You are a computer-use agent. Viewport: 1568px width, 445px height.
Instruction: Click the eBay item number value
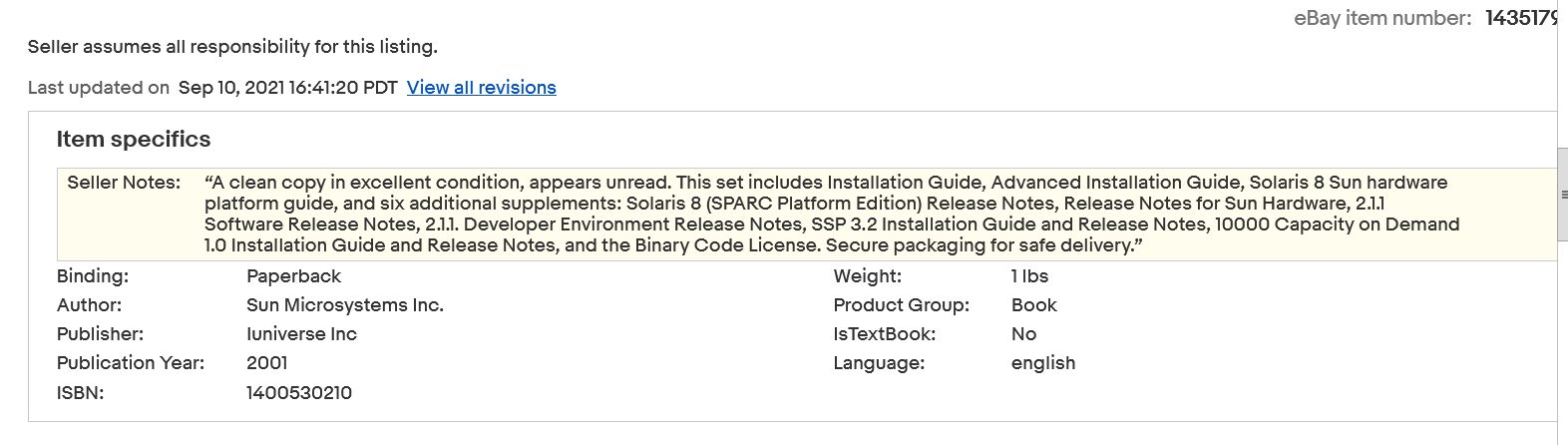[1519, 18]
